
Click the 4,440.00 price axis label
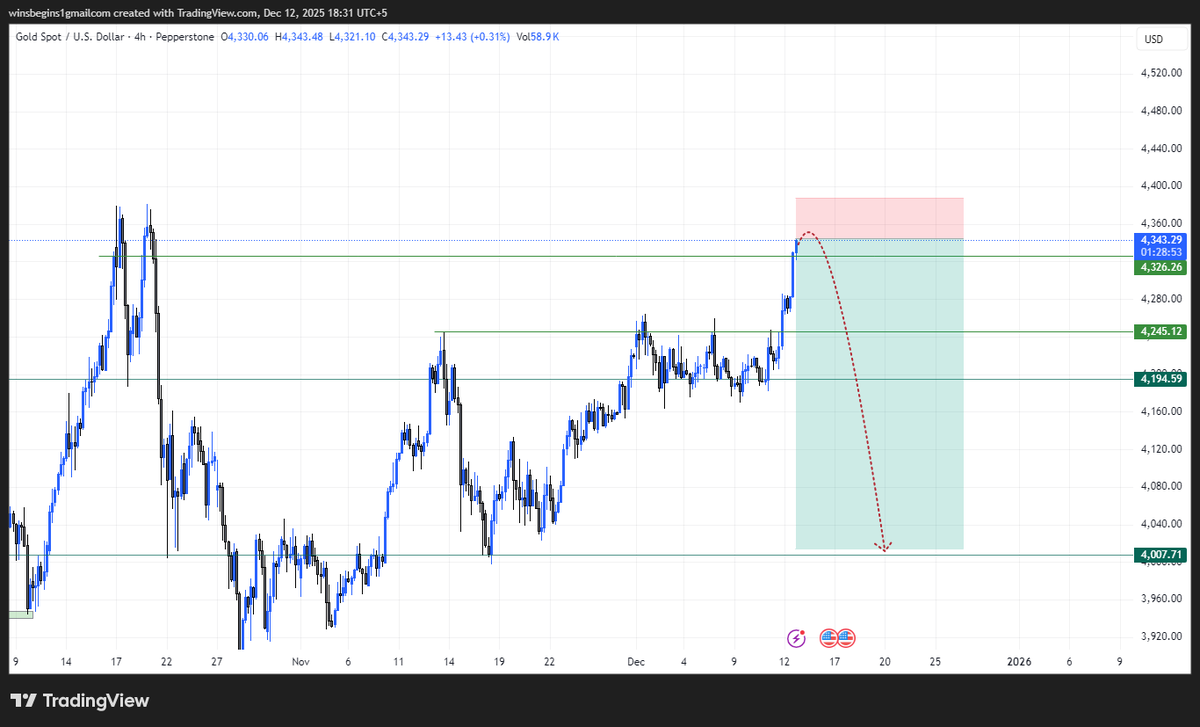click(1161, 148)
